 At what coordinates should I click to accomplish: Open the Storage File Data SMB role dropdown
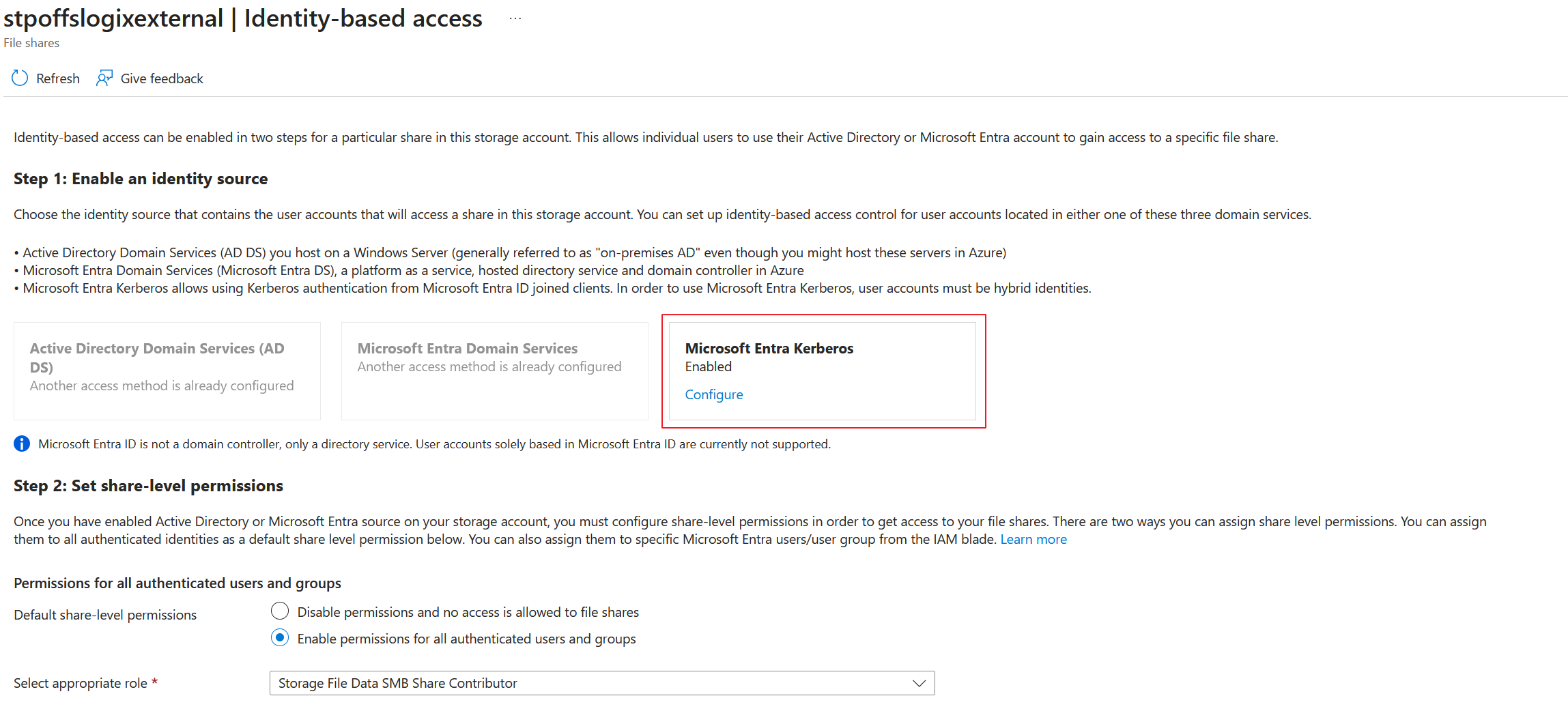click(x=601, y=683)
